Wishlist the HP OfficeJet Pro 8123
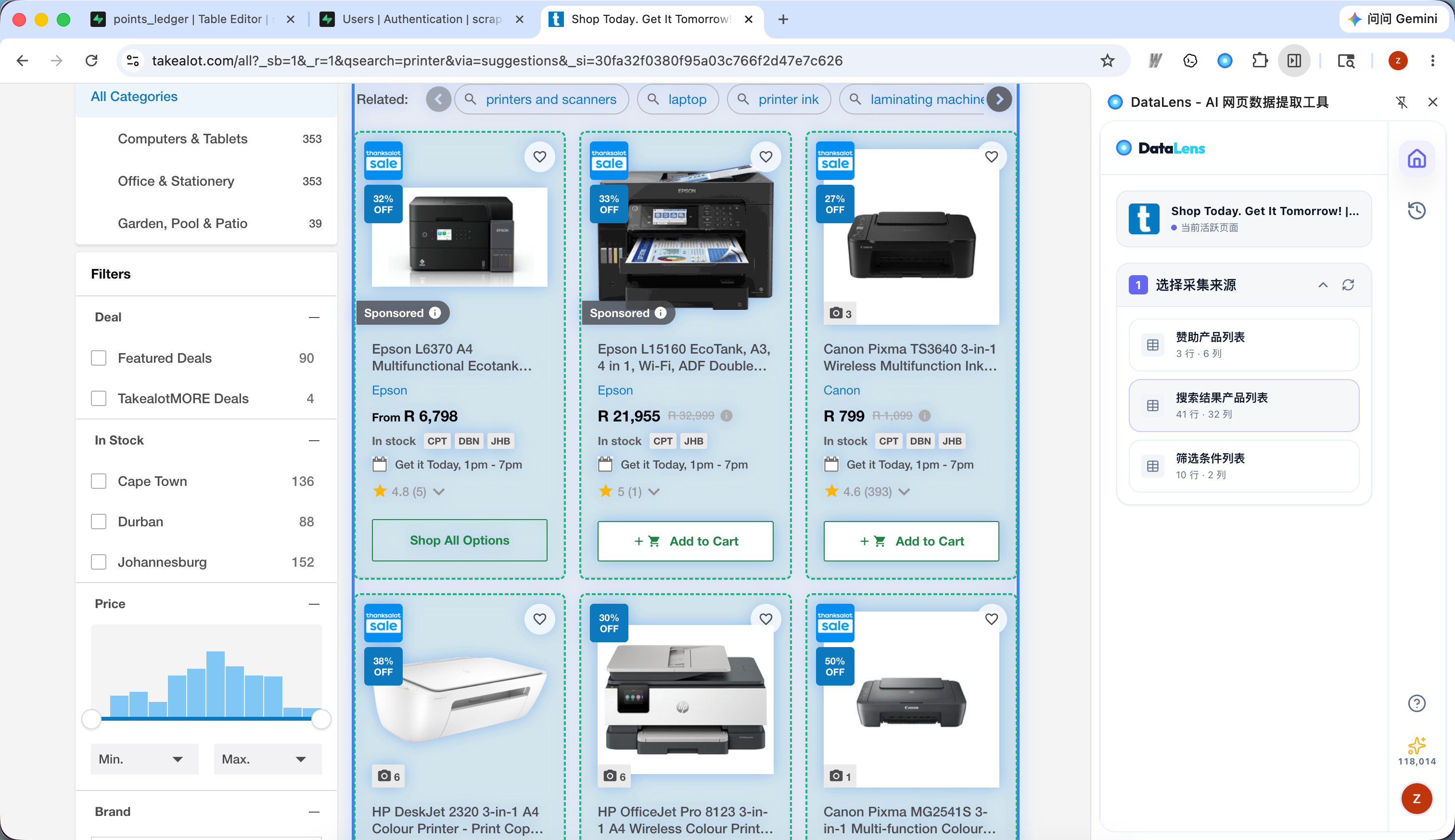This screenshot has width=1455, height=840. click(x=766, y=619)
